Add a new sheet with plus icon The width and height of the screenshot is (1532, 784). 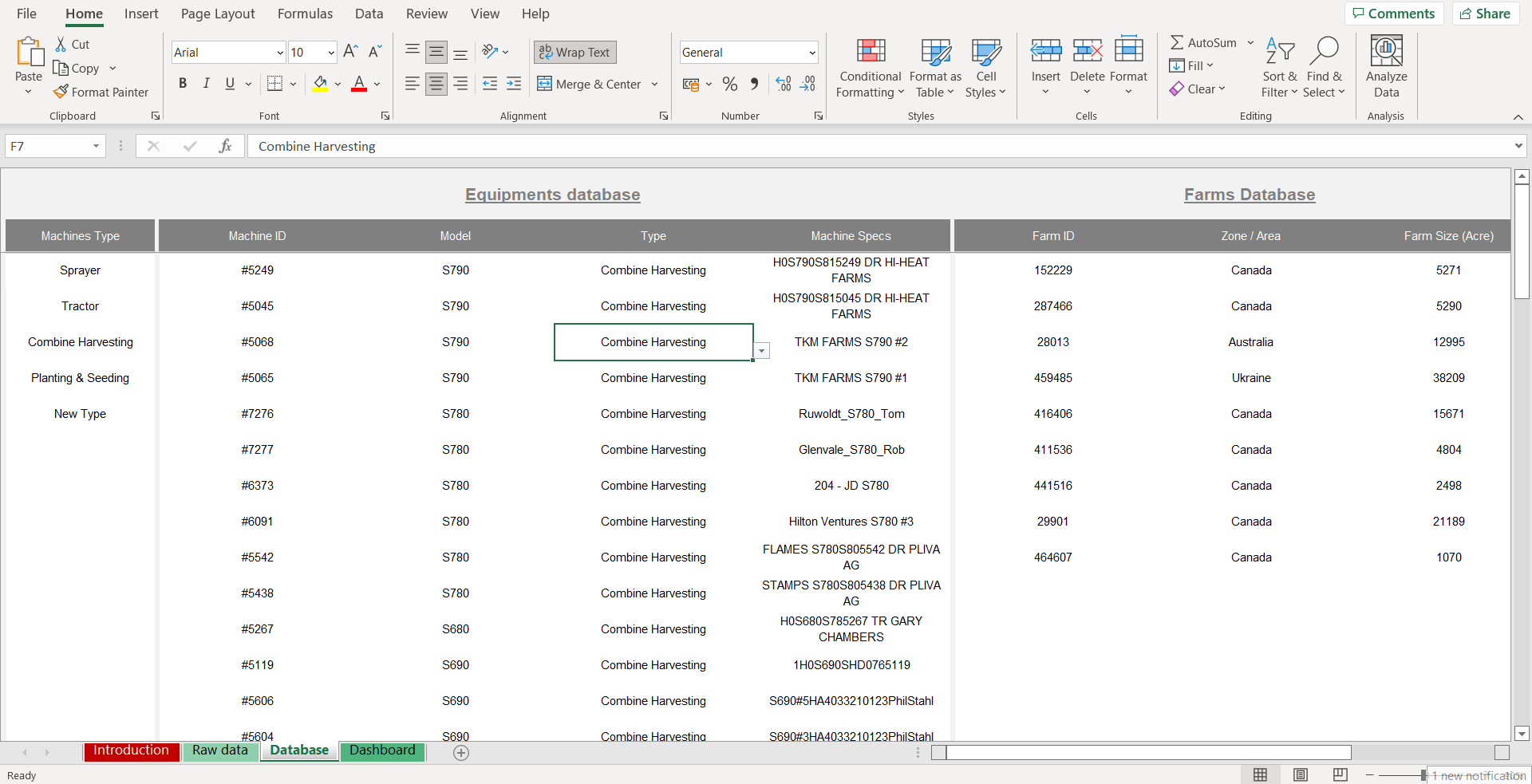click(461, 752)
